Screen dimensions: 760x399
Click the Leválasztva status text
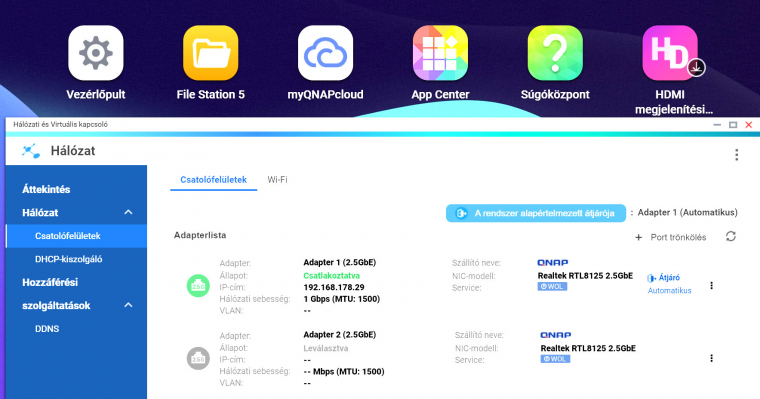click(x=326, y=348)
